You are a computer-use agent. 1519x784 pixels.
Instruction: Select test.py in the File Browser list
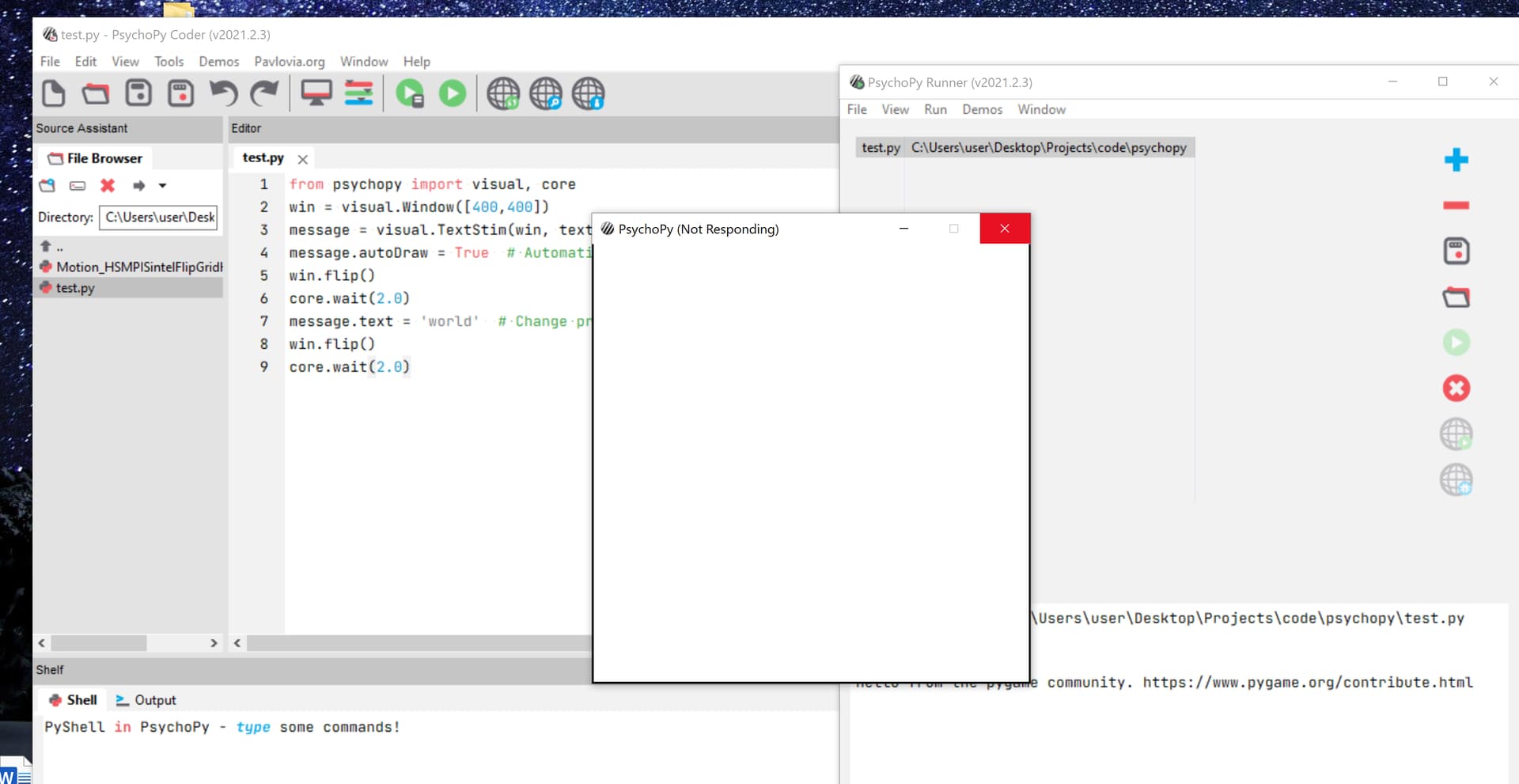tap(75, 288)
